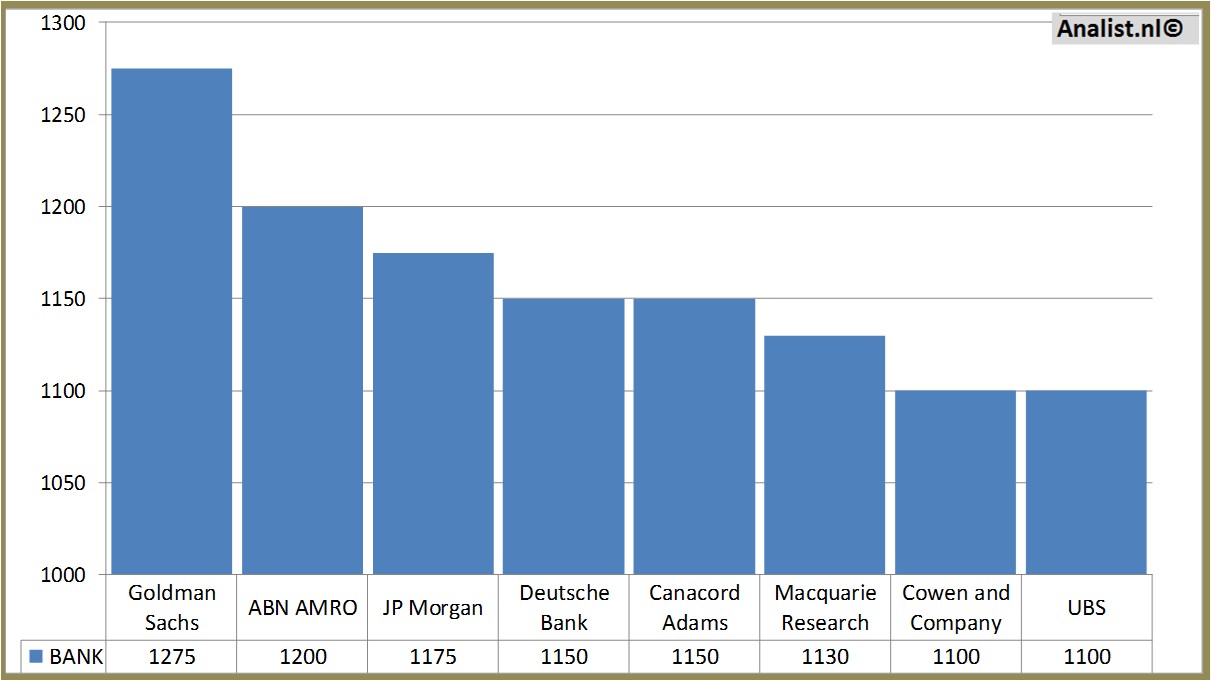Click the Macquarie Research category label

tap(825, 608)
